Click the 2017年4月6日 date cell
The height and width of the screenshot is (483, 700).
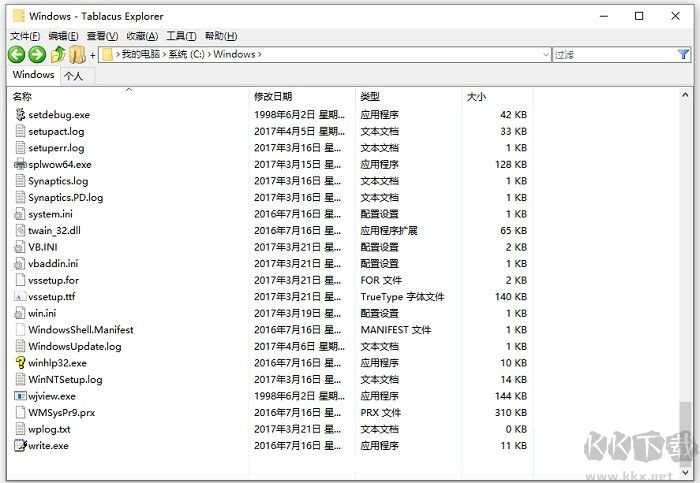[x=299, y=346]
